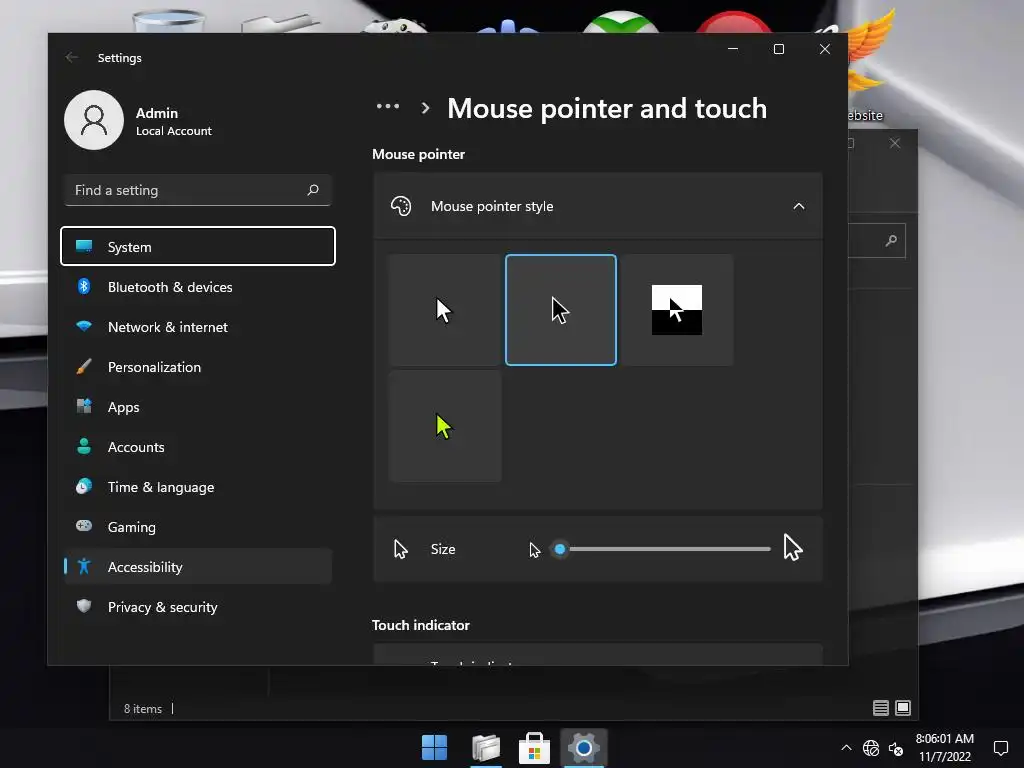Close the background Explorer window
This screenshot has height=768, width=1024.
[895, 143]
